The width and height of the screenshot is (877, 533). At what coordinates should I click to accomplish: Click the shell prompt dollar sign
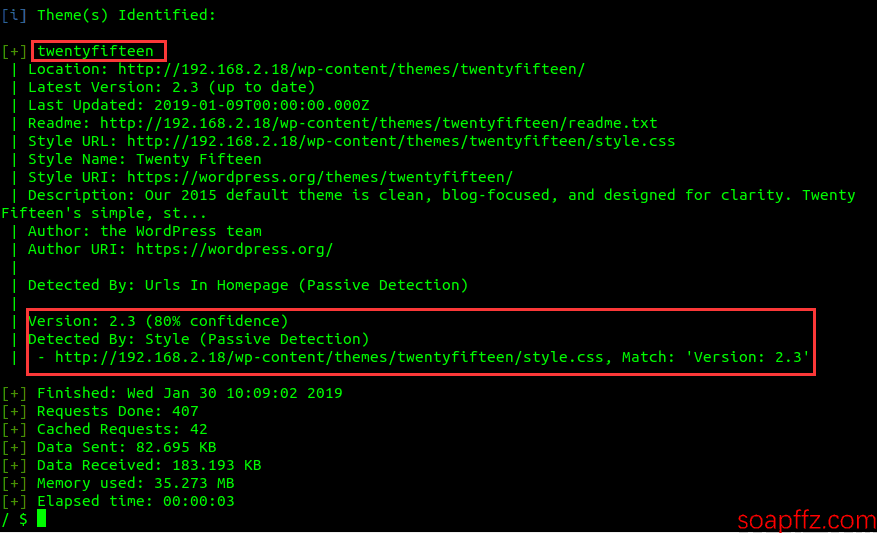point(23,519)
